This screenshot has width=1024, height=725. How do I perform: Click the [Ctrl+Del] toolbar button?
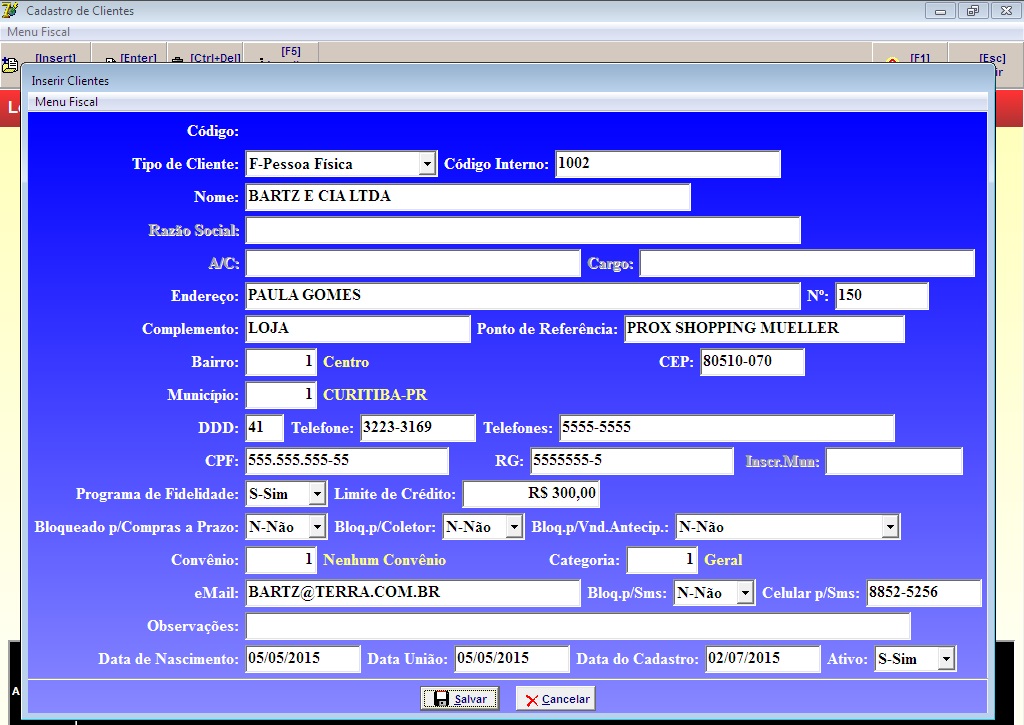tap(208, 58)
